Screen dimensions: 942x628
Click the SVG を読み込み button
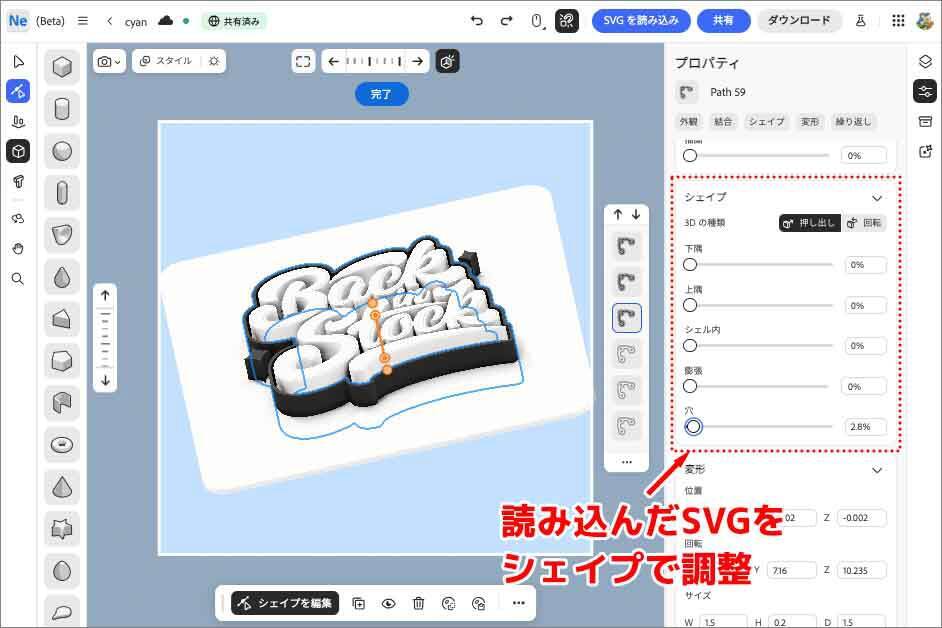click(x=641, y=20)
